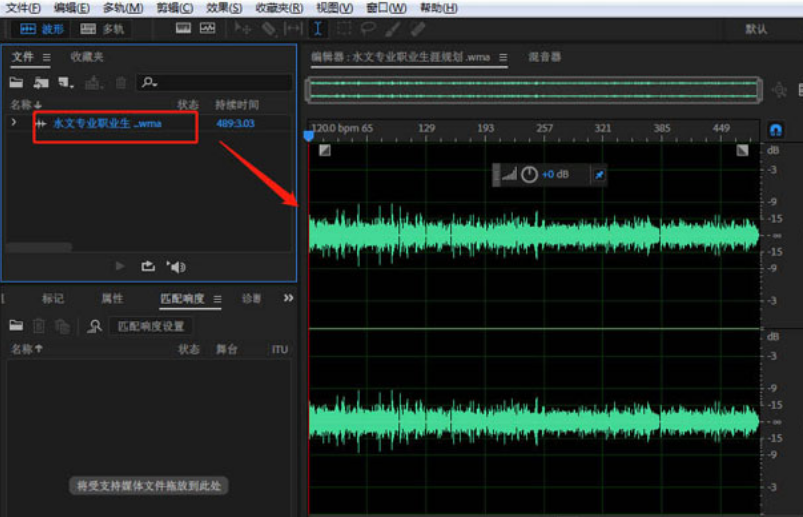Show hidden panel tabs with double chevron
The height and width of the screenshot is (517, 803).
(x=288, y=298)
